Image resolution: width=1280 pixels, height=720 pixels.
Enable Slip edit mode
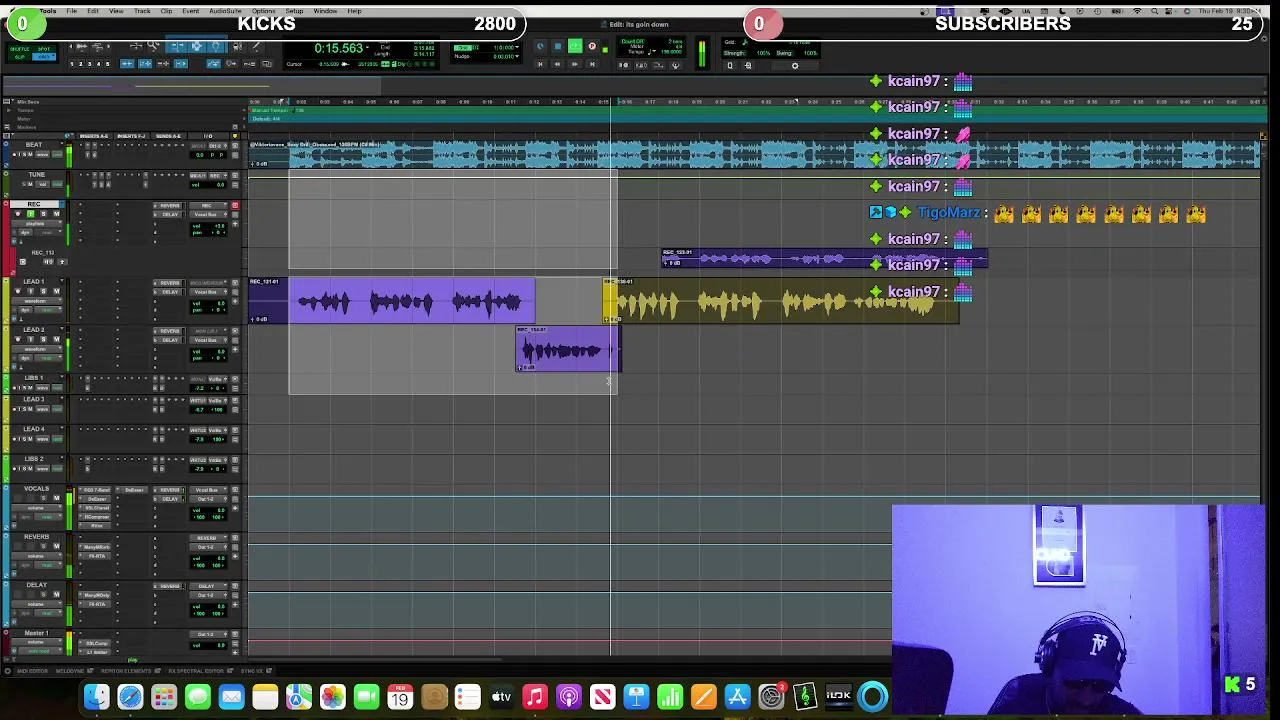(x=20, y=57)
